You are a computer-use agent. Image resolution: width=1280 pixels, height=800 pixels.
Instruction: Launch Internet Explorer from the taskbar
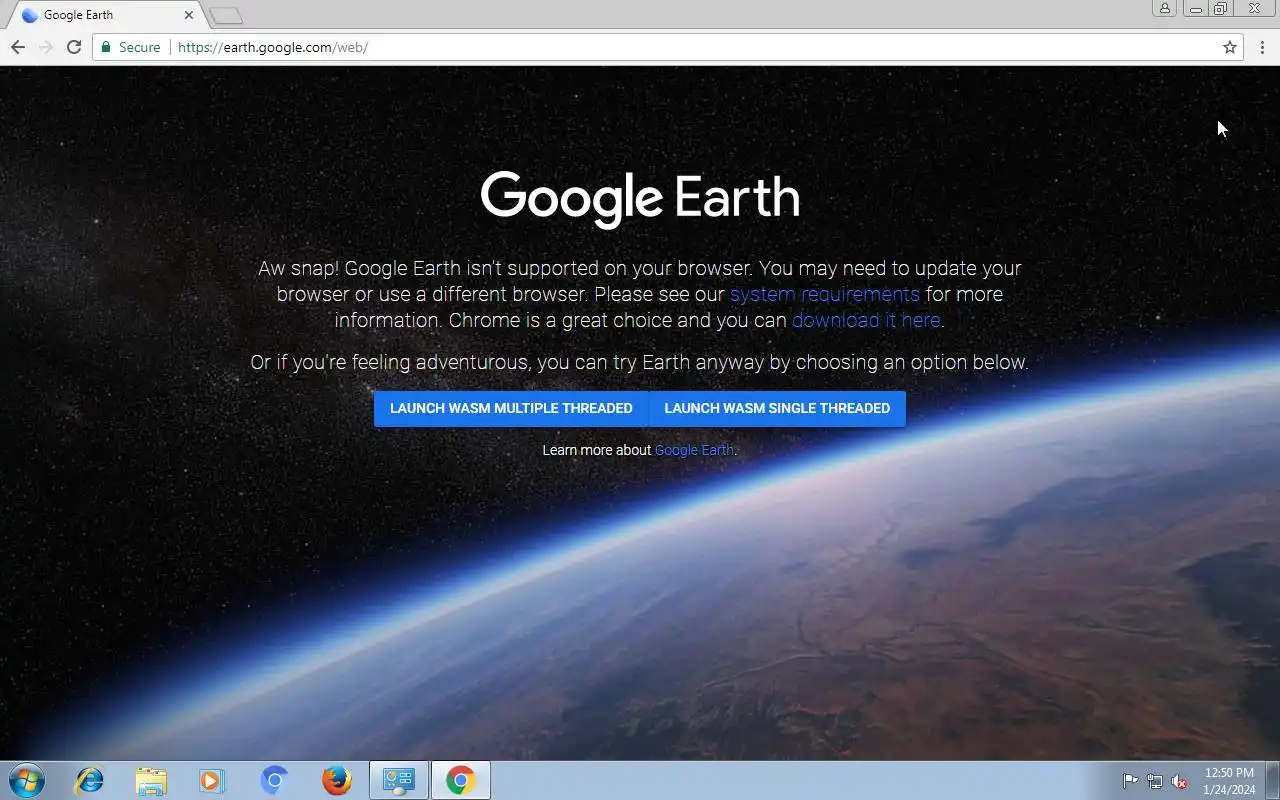click(90, 780)
